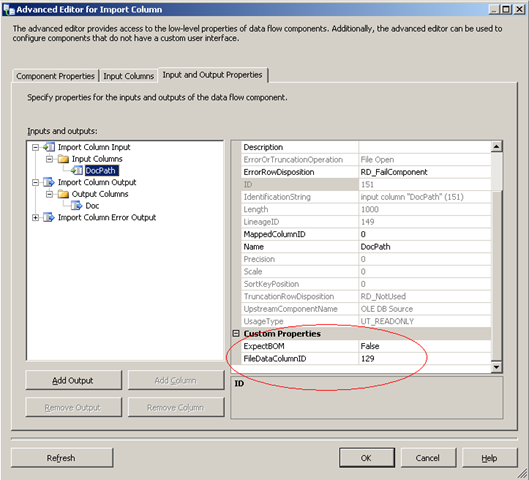Image resolution: width=529 pixels, height=480 pixels.
Task: Select the MappedColumnID property name
Action: (275, 234)
